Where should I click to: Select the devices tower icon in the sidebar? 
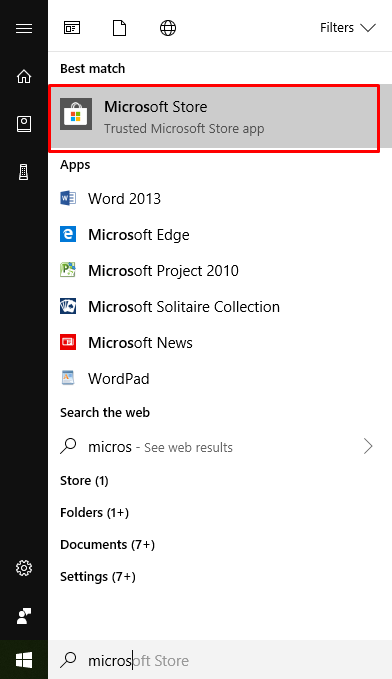click(x=24, y=172)
